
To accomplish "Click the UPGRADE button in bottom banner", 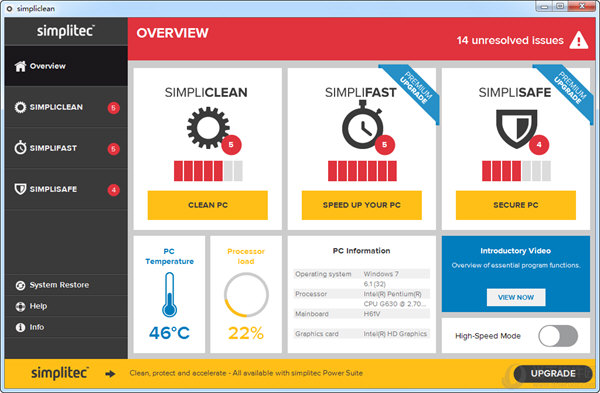I will coord(553,373).
